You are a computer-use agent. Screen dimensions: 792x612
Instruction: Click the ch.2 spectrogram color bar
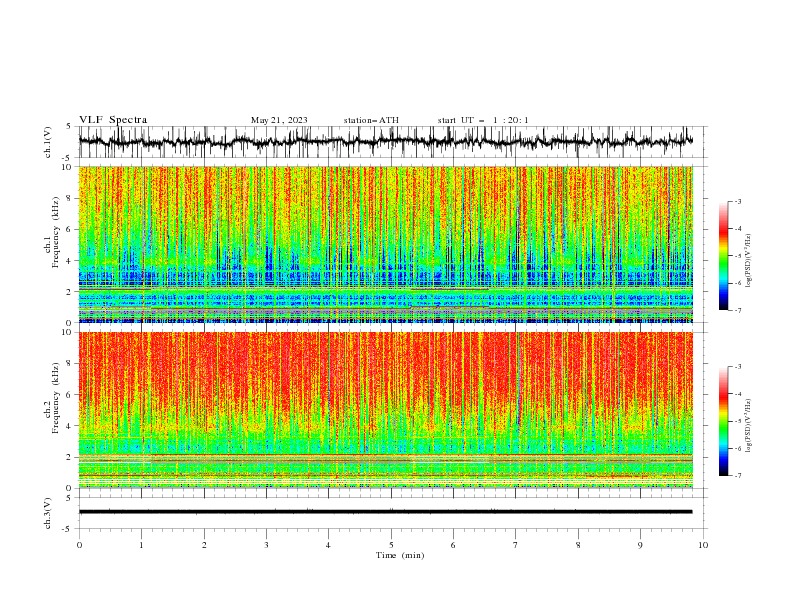724,421
